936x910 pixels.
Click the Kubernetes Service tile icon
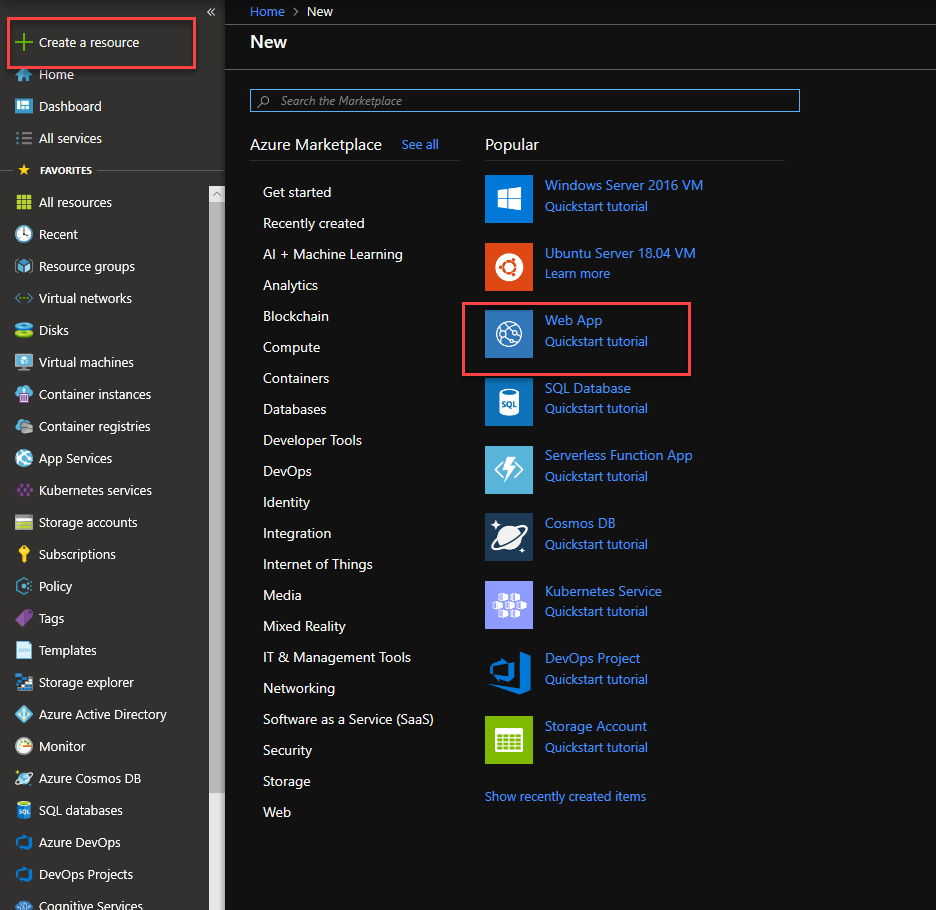509,605
